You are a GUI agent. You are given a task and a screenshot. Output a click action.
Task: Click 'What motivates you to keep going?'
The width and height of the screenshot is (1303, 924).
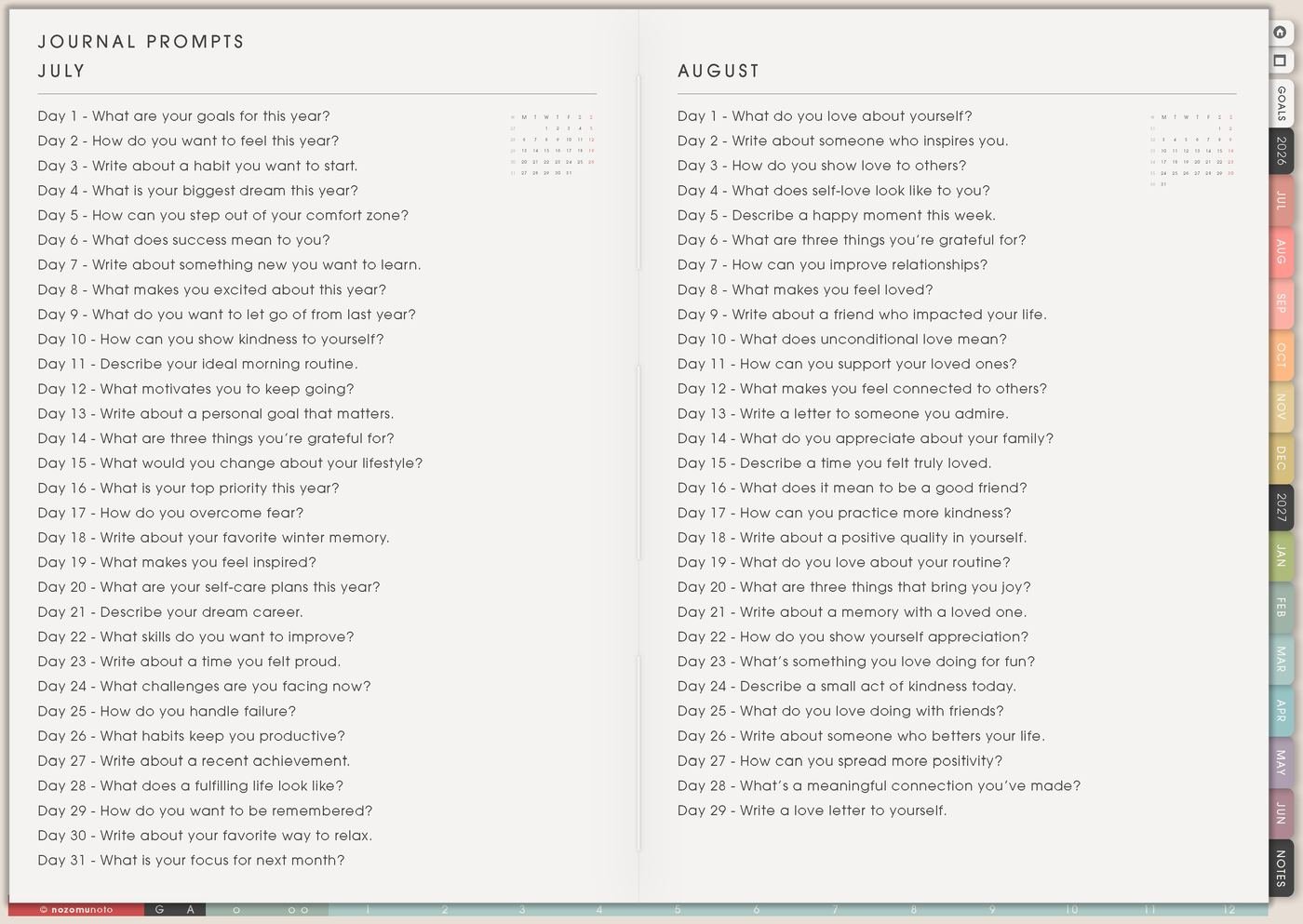click(227, 389)
